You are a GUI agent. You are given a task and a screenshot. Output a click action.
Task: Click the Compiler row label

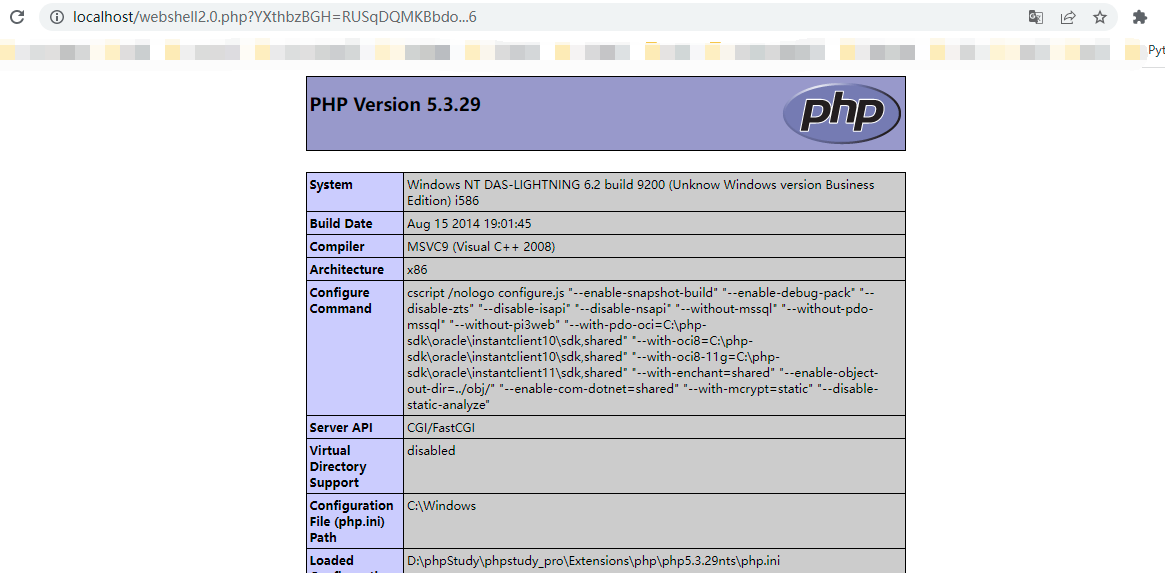click(337, 247)
